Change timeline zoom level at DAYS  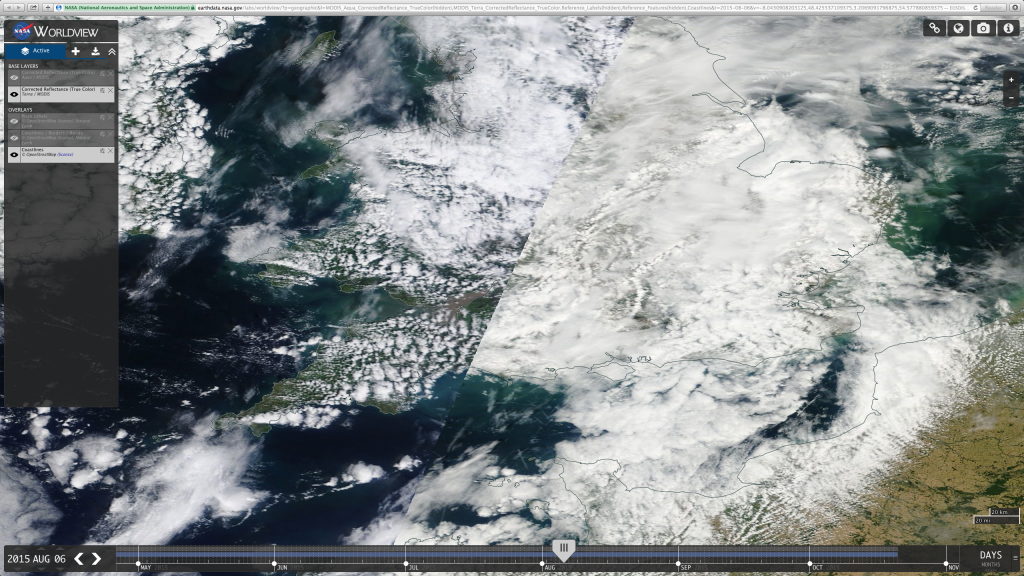990,555
